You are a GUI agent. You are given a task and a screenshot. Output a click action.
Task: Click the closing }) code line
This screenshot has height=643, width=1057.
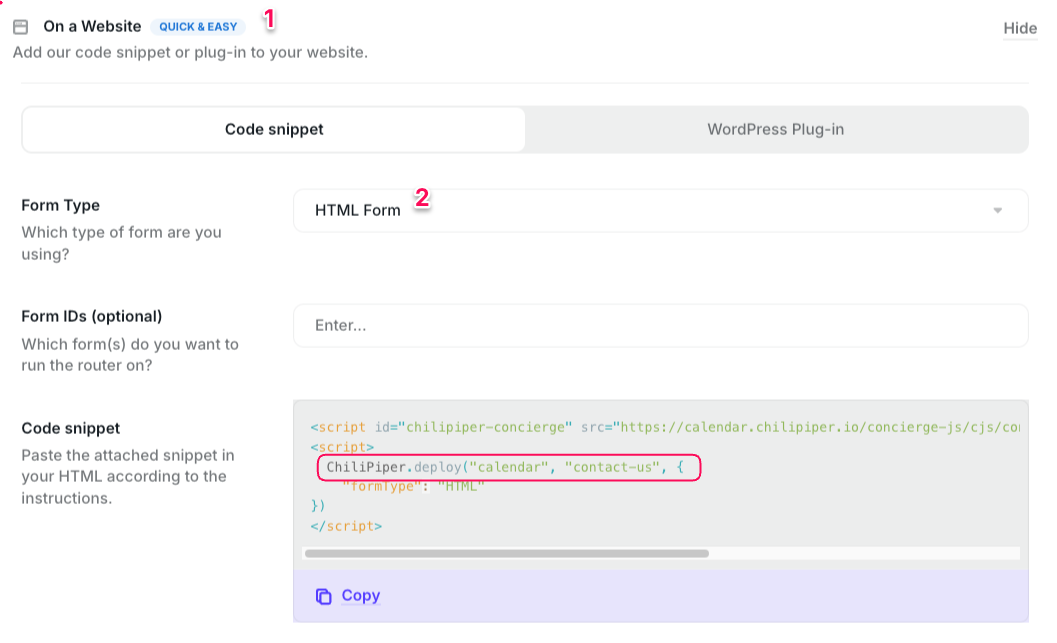tap(318, 506)
